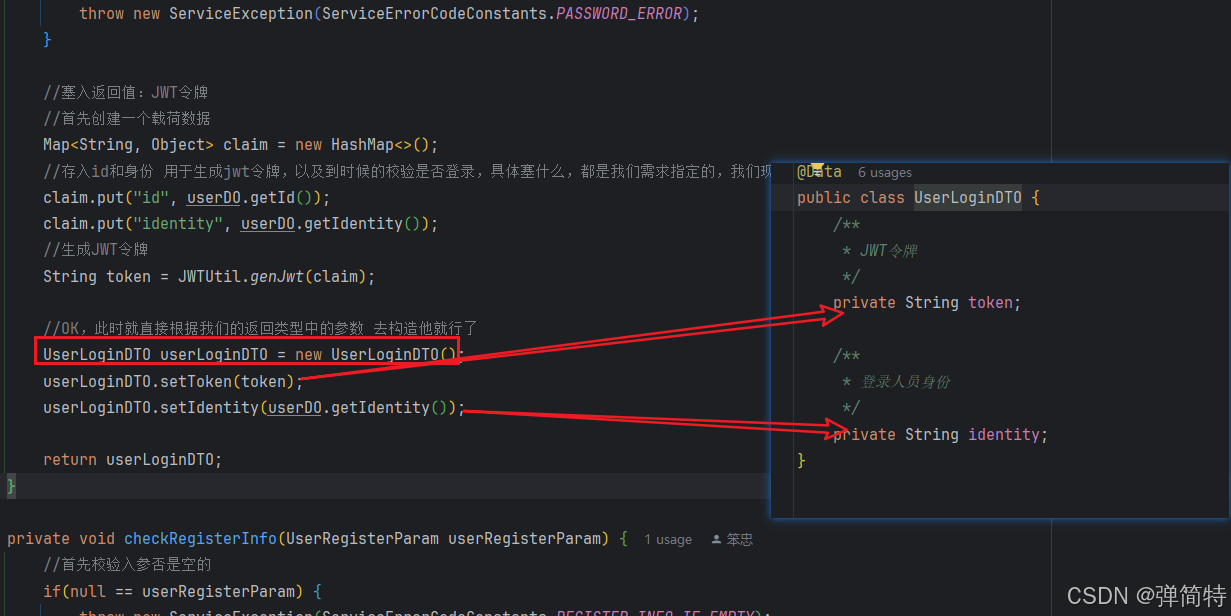Click the 笨忠 author hint
Viewport: 1231px width, 616px height.
[x=740, y=539]
